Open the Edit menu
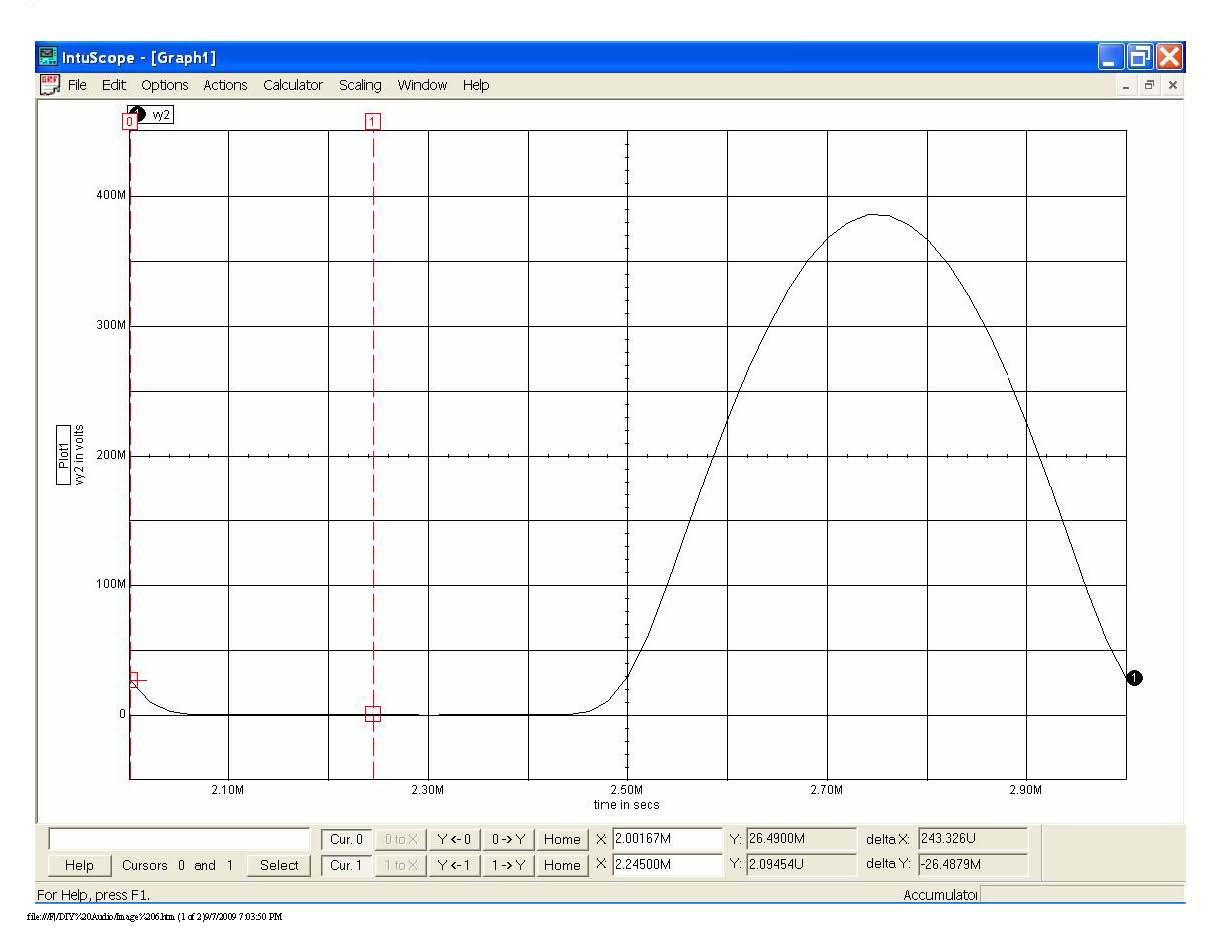1211x936 pixels. pyautogui.click(x=113, y=85)
